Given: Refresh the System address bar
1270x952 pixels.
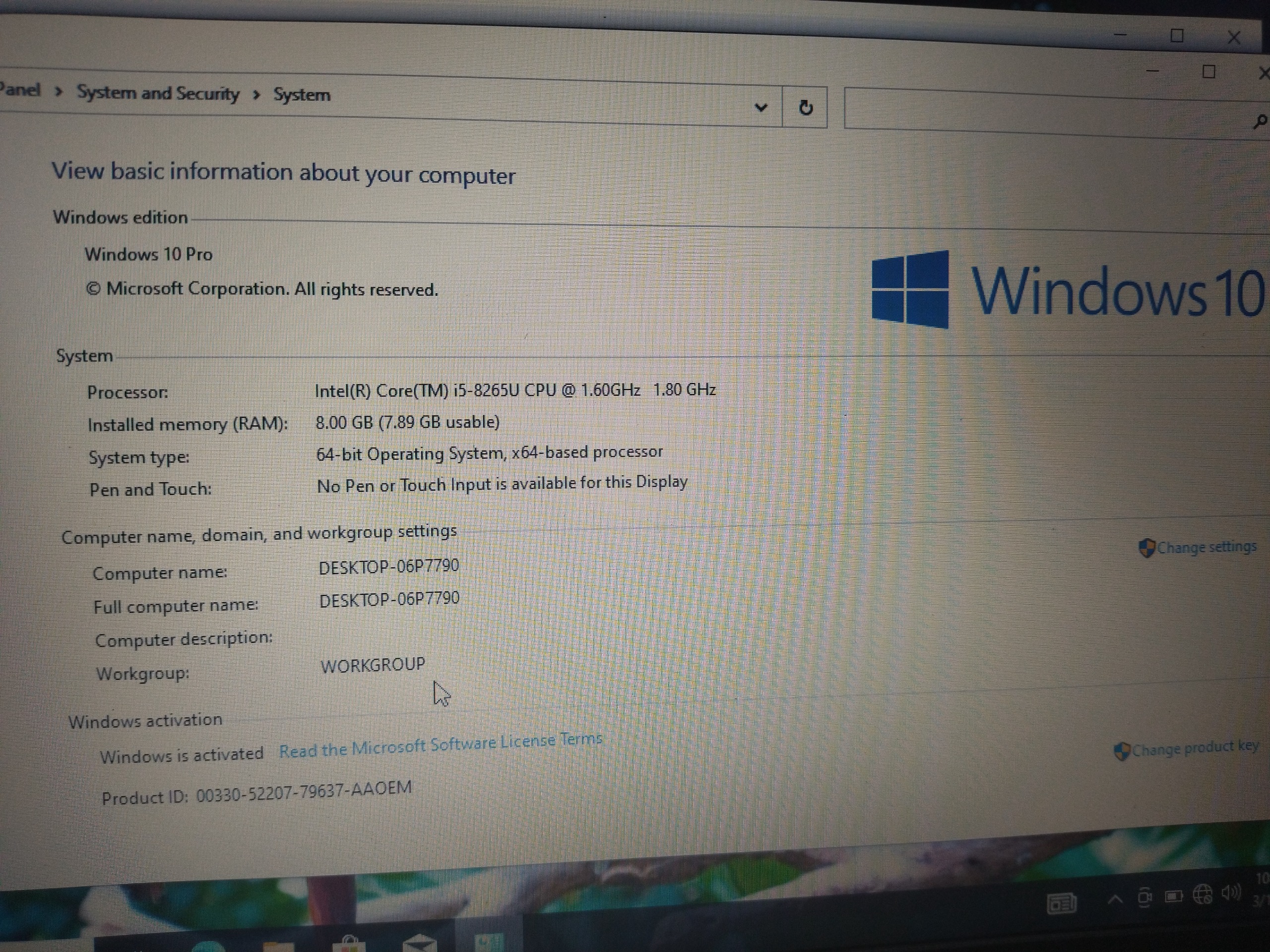Looking at the screenshot, I should [806, 107].
